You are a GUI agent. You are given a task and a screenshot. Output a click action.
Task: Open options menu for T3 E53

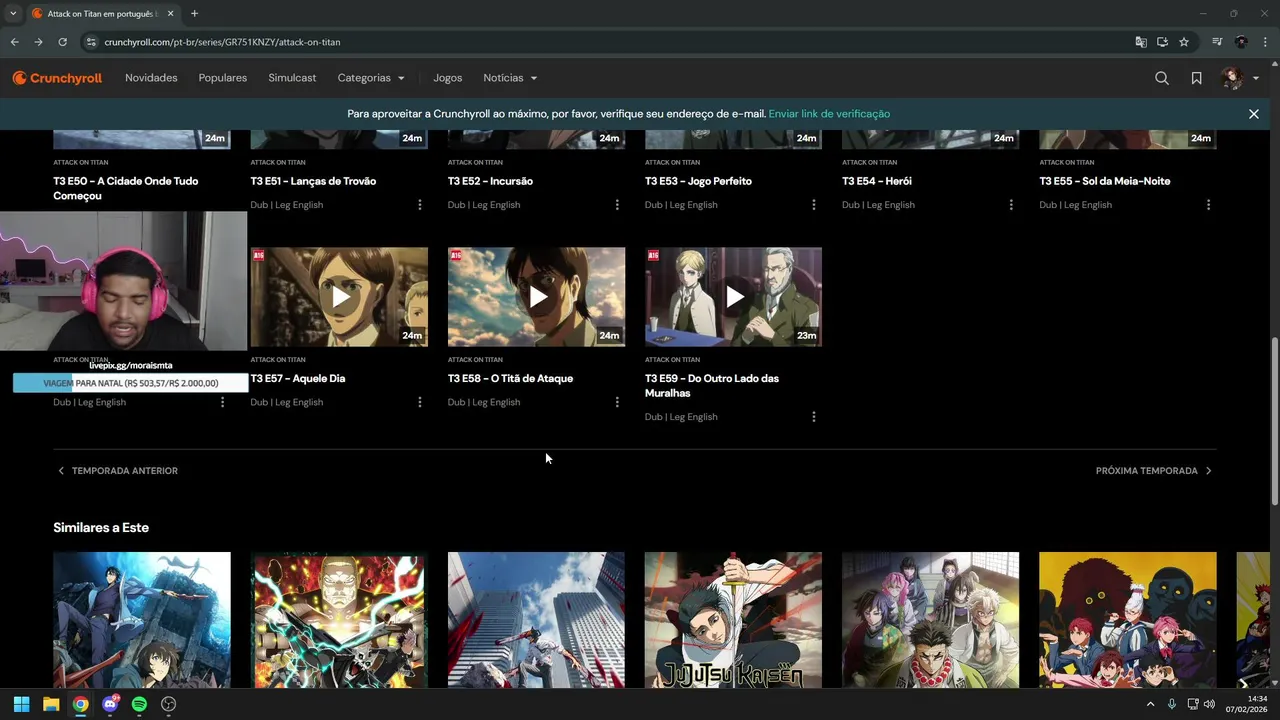tap(814, 205)
